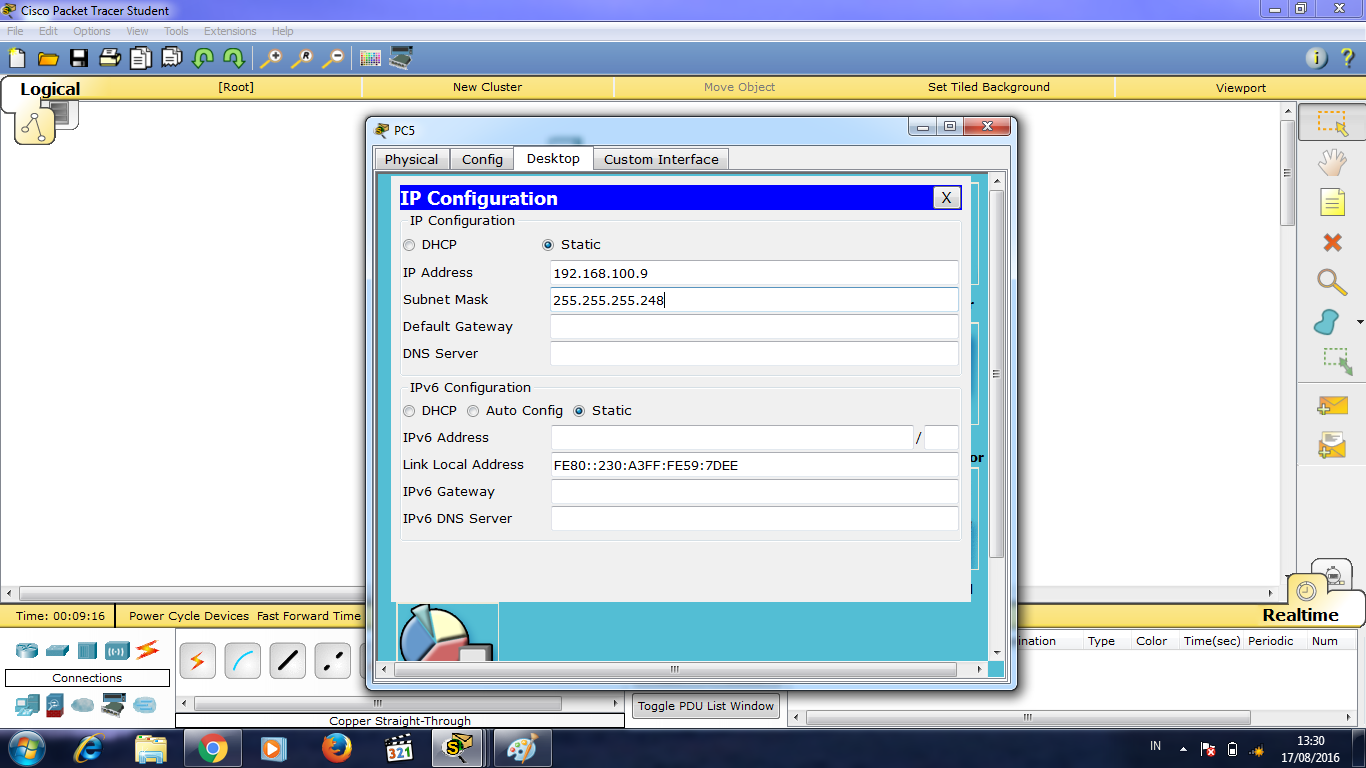Reset zoom with R magnifier
1366x768 pixels.
[x=301, y=58]
